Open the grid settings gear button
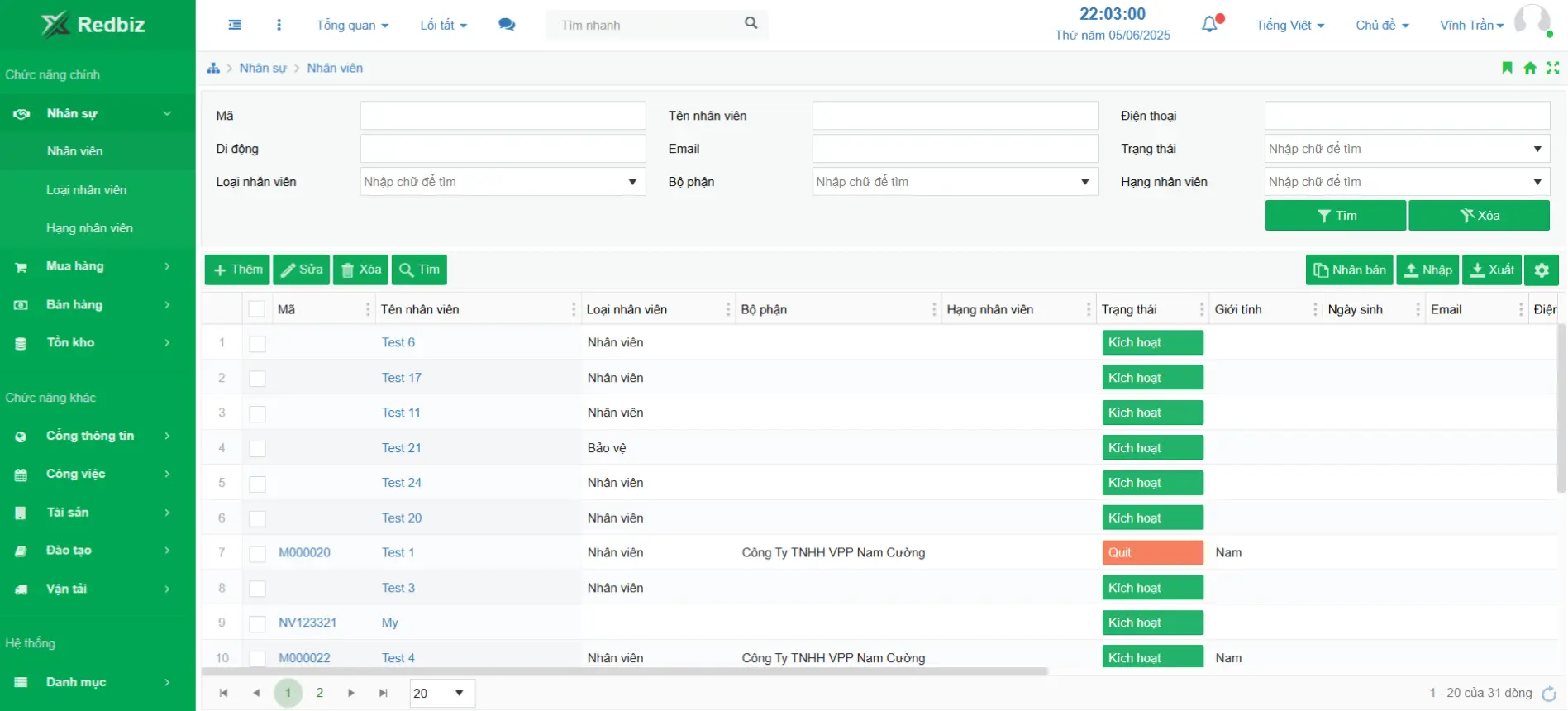Viewport: 1568px width, 711px height. click(1542, 270)
